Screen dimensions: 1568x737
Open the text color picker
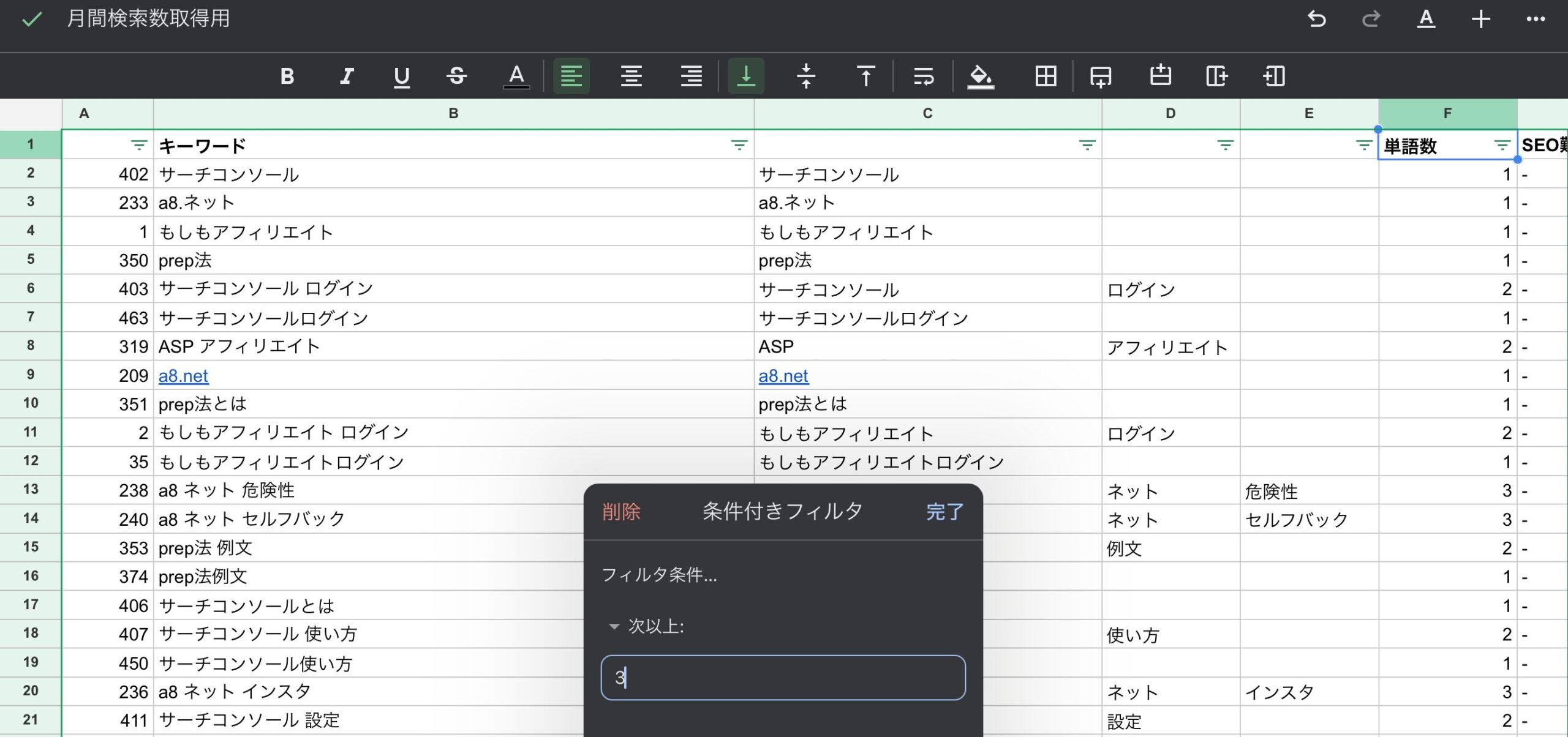pyautogui.click(x=516, y=76)
